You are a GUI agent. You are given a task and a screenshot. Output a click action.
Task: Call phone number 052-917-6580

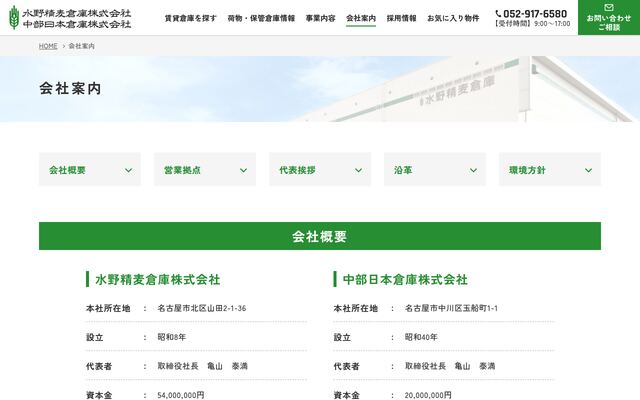[535, 14]
